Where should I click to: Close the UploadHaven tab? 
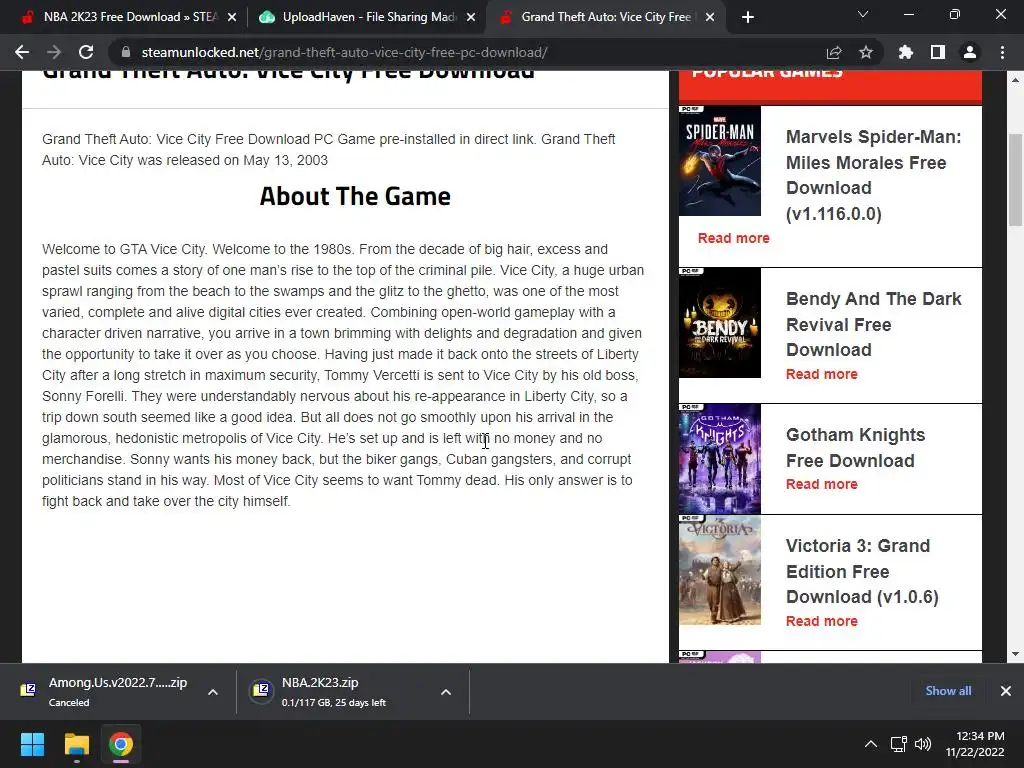(471, 18)
